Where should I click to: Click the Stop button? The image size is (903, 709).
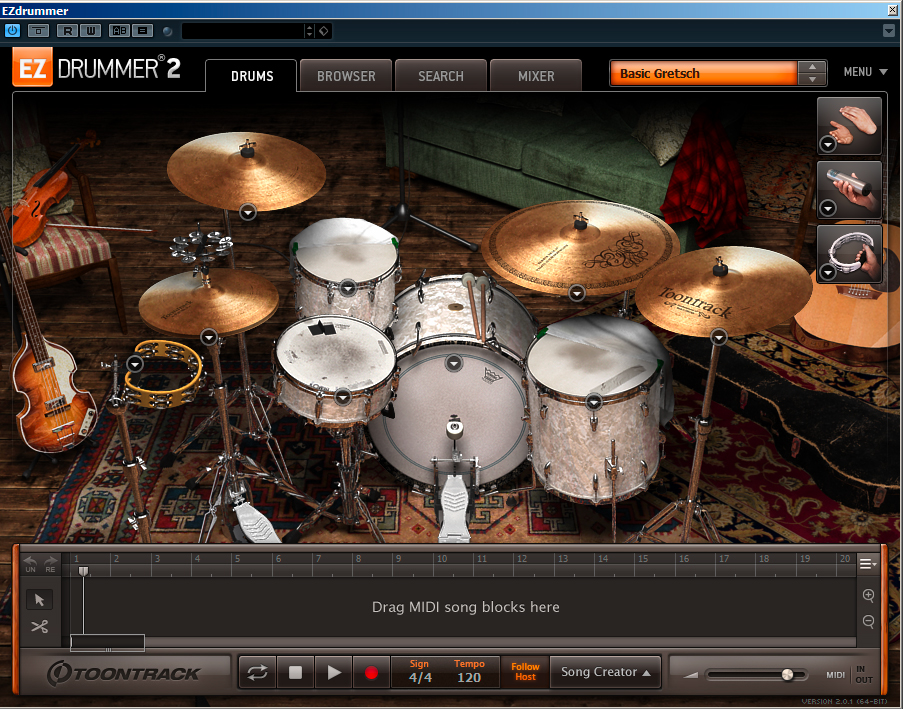pyautogui.click(x=295, y=672)
